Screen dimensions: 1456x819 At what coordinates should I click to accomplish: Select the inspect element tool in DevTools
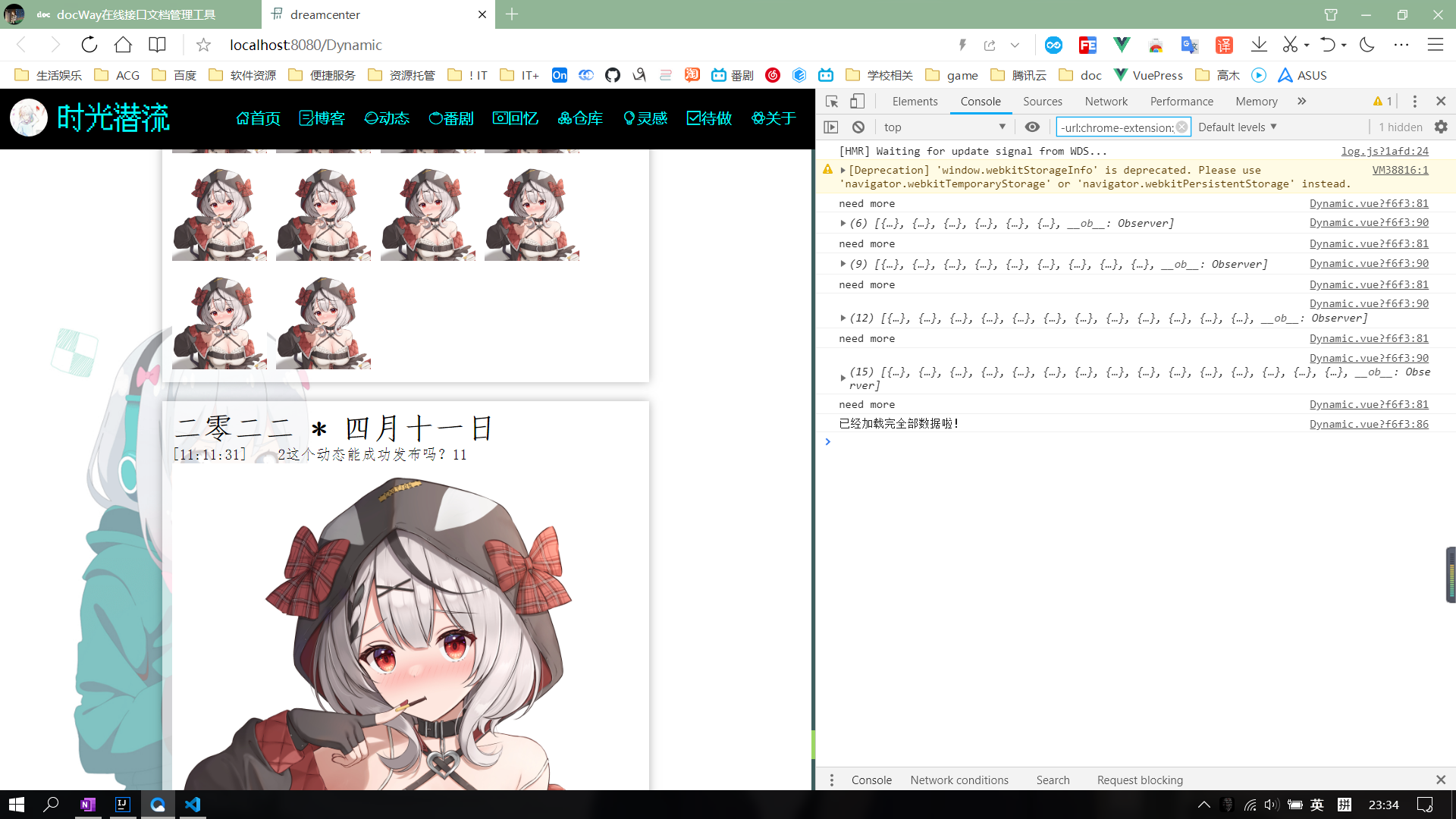pos(831,101)
